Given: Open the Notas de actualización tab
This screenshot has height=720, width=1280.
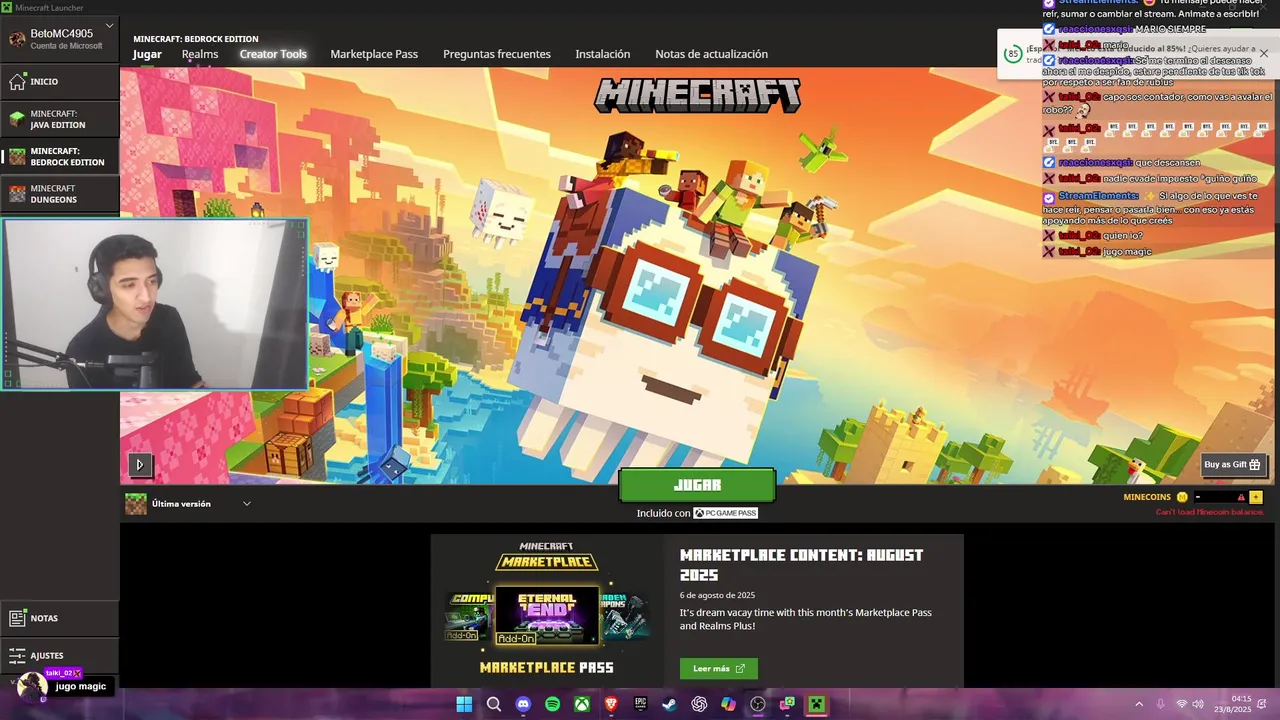Looking at the screenshot, I should [711, 54].
